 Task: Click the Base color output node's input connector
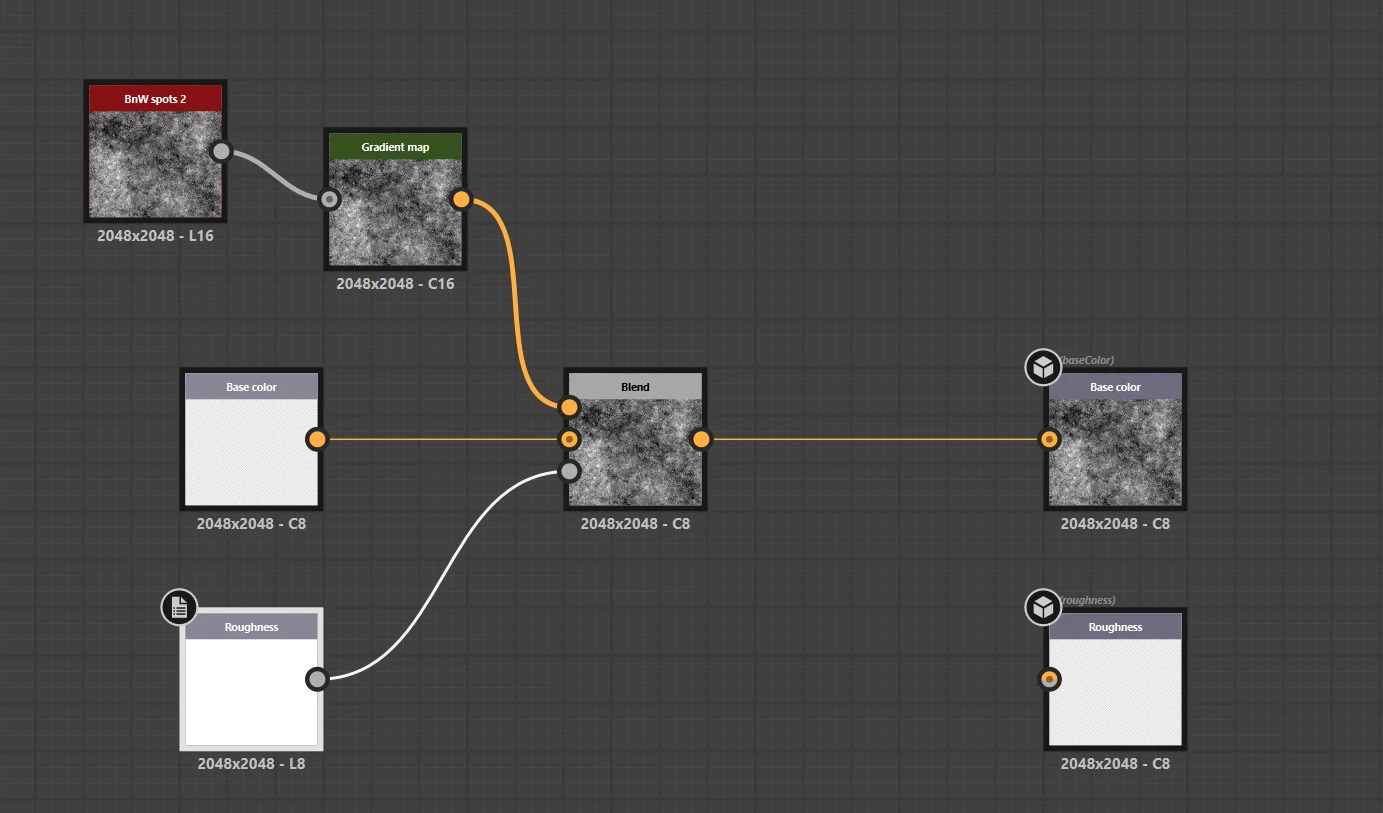tap(1049, 439)
